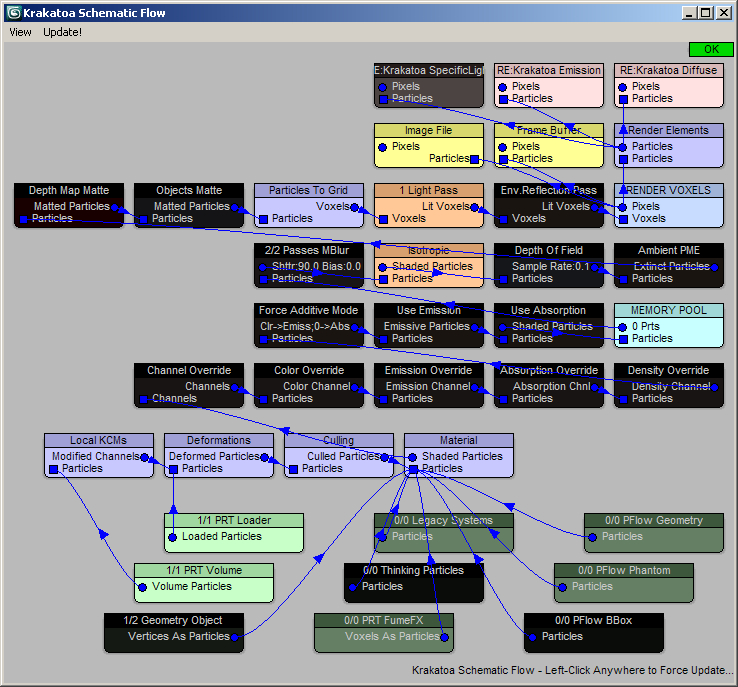Viewport: 738px width, 687px height.
Task: Click Particles socket in PFlow Phantom node
Action: click(x=562, y=587)
